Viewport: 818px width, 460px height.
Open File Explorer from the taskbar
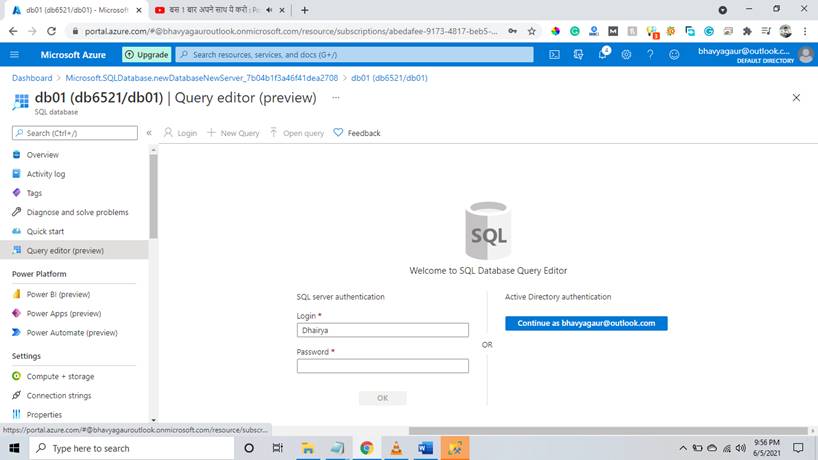coord(308,448)
